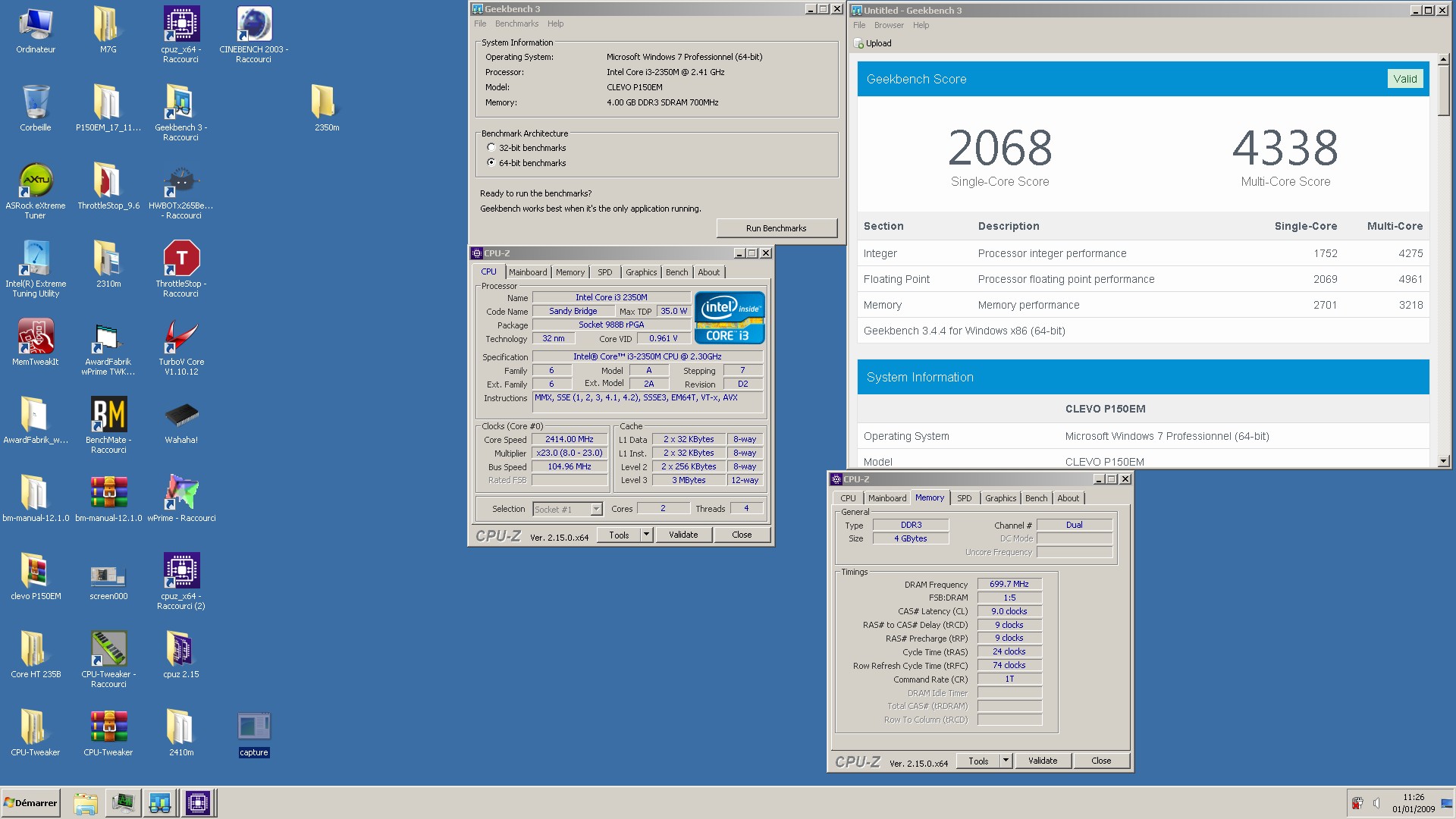1456x819 pixels.
Task: Click the Intel Core i3 logo in CPU-Z
Action: [730, 318]
